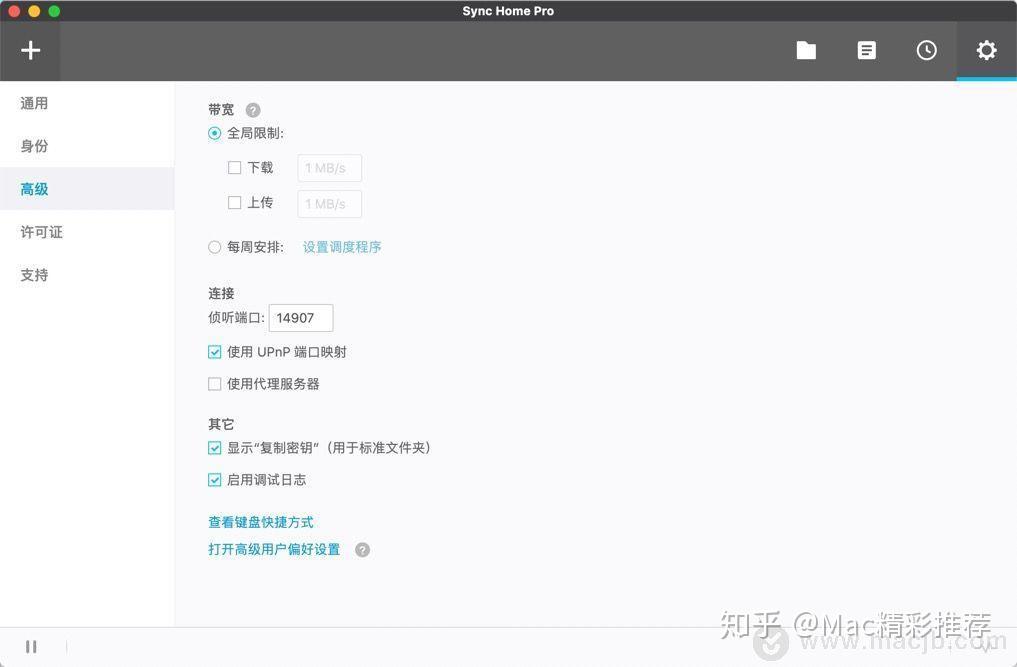The image size is (1017, 667).
Task: Select the 许可证 settings tab
Action: 87,232
